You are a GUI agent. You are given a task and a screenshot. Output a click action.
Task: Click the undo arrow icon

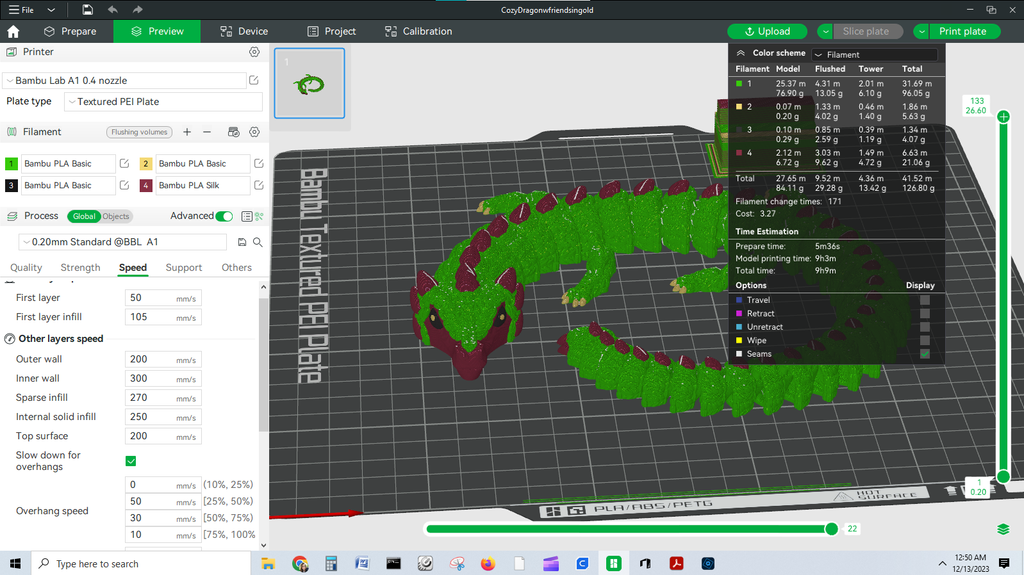tap(112, 9)
